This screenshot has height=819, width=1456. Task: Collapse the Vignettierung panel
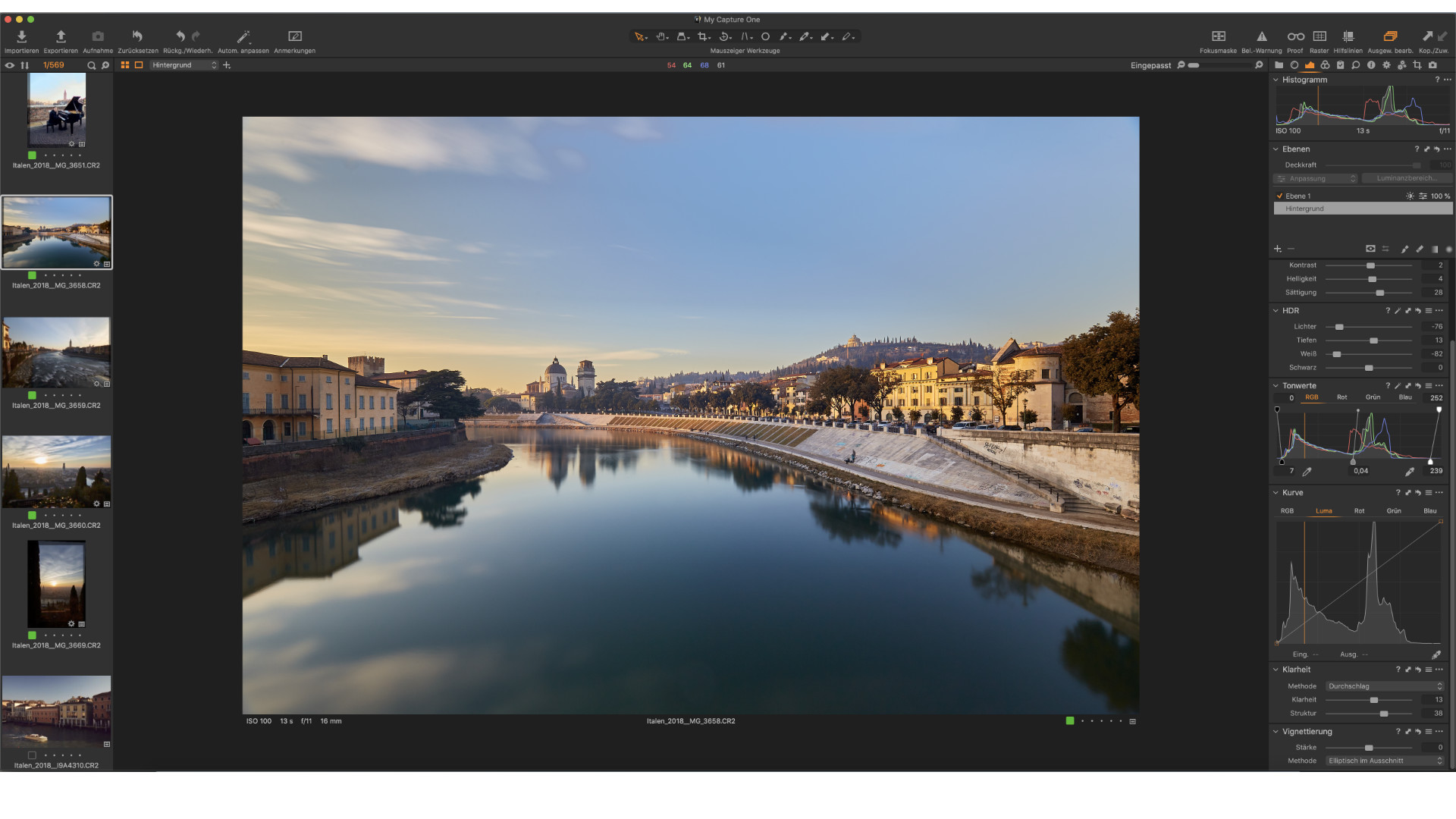tap(1276, 732)
